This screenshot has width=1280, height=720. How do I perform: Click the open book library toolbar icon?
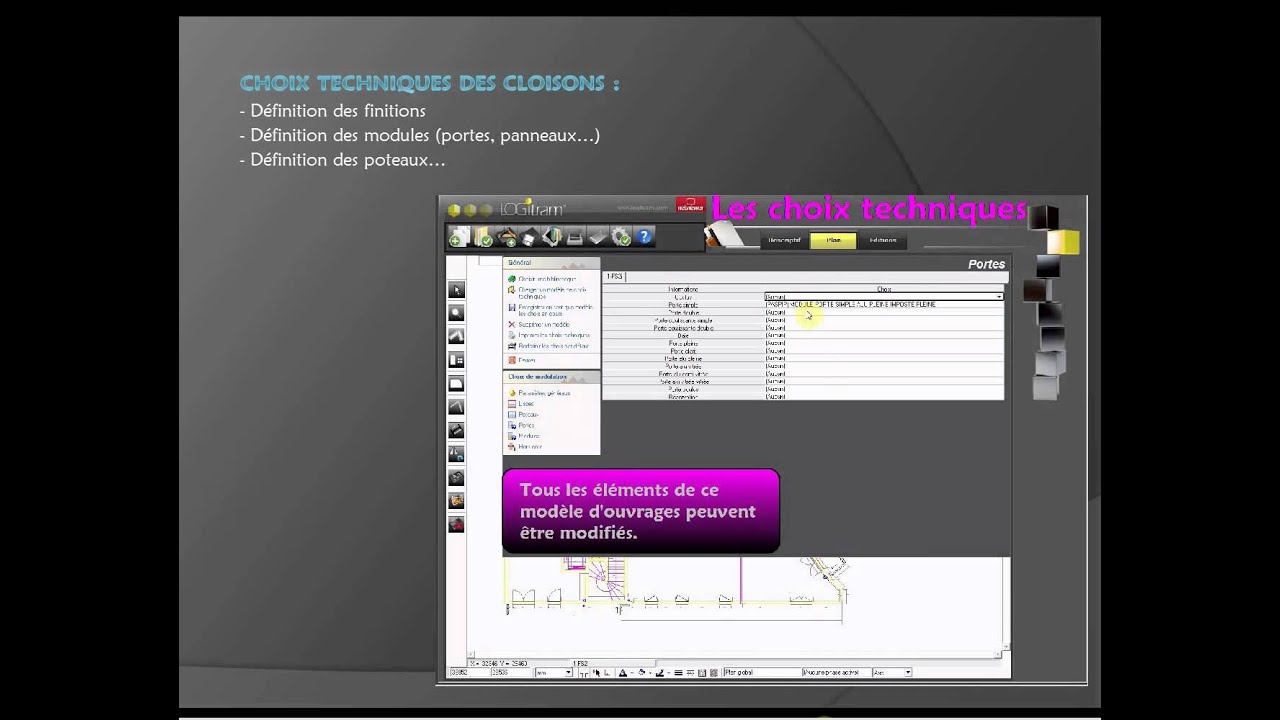pos(552,237)
